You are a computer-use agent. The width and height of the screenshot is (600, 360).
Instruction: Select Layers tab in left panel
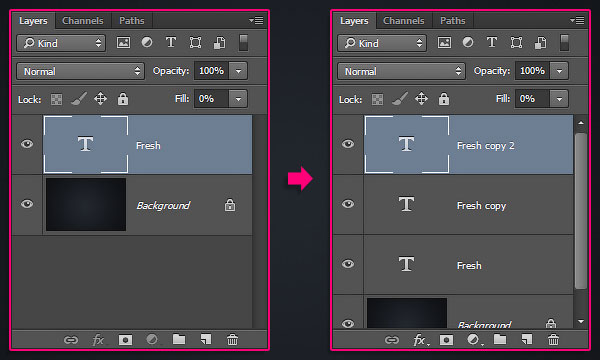click(33, 21)
